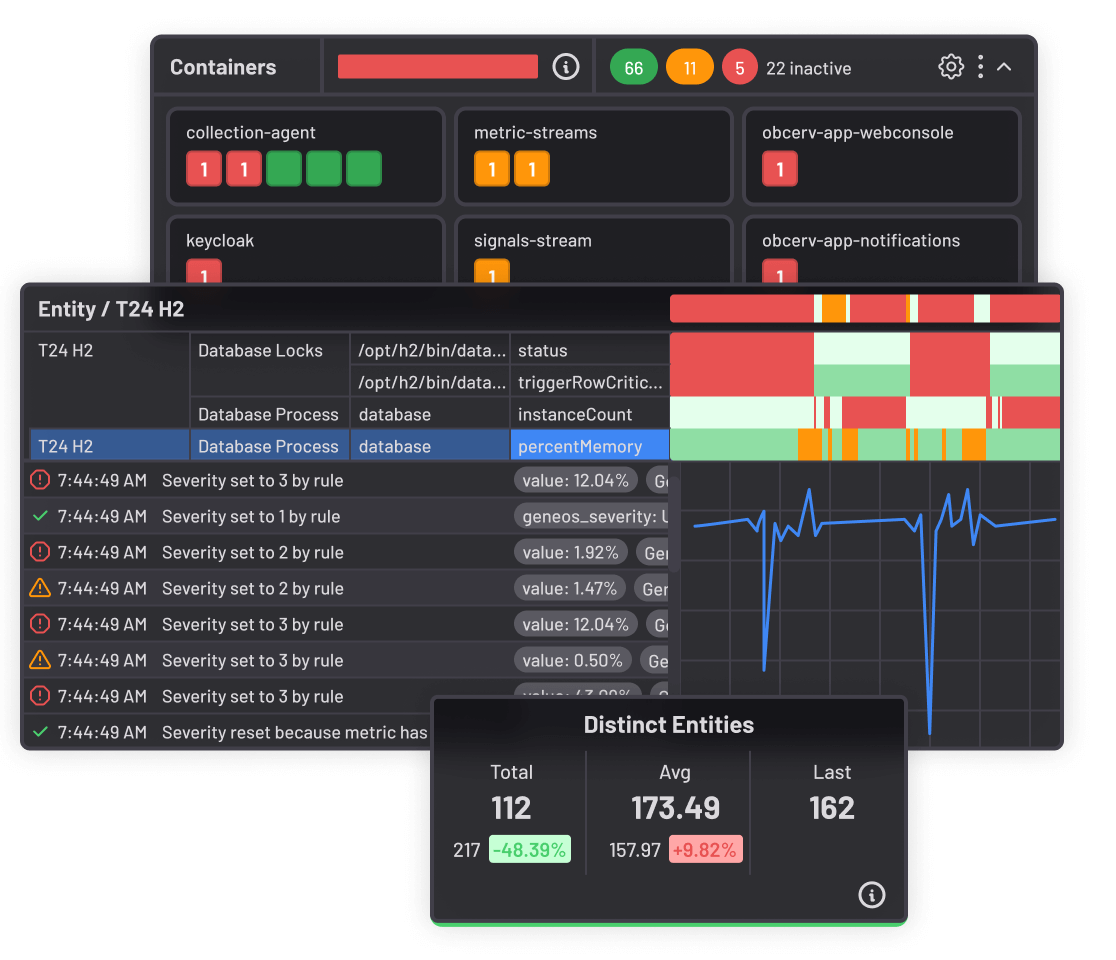This screenshot has width=1116, height=960.
Task: Click the red tile in obcerv-app-webconsole
Action: 780,169
